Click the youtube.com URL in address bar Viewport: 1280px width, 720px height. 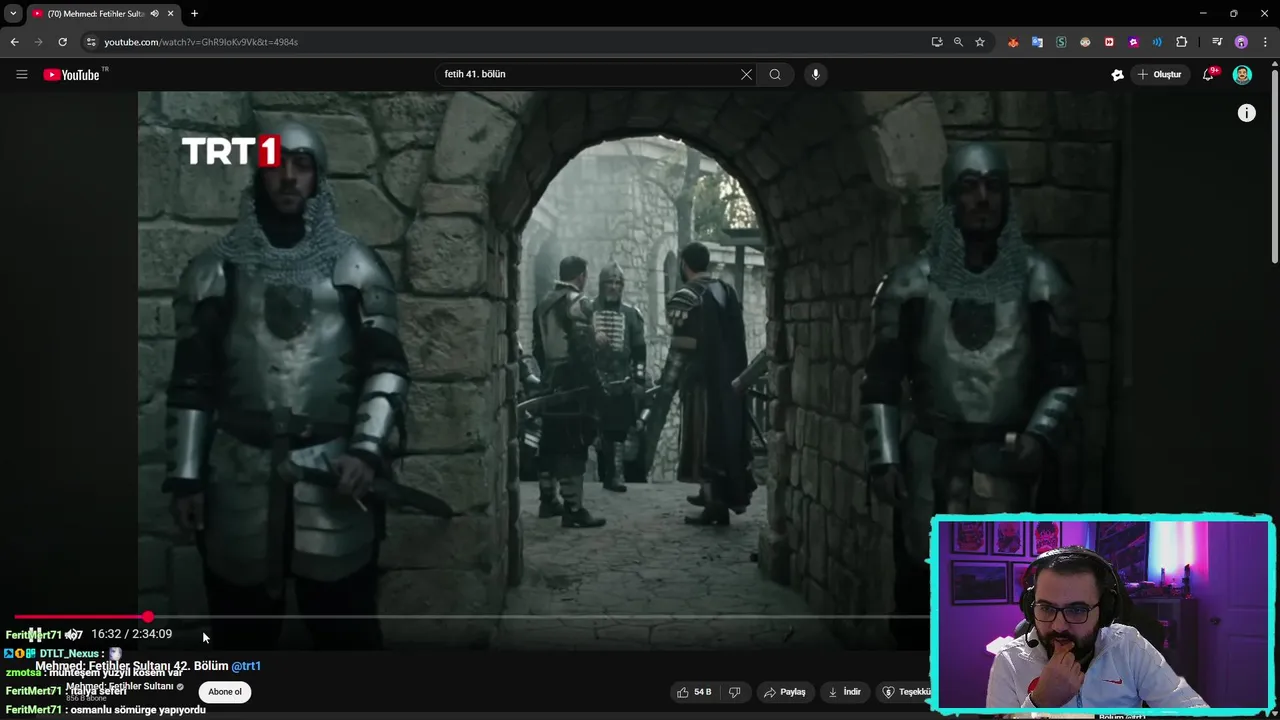201,42
